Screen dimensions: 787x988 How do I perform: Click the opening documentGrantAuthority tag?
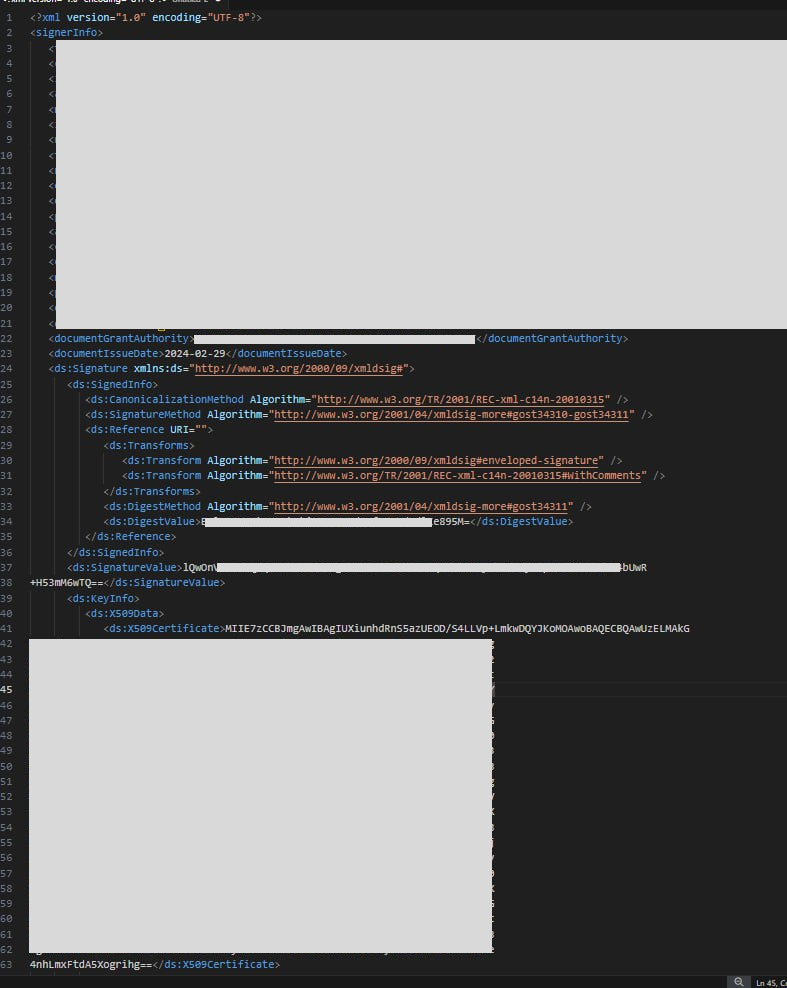[x=120, y=339]
